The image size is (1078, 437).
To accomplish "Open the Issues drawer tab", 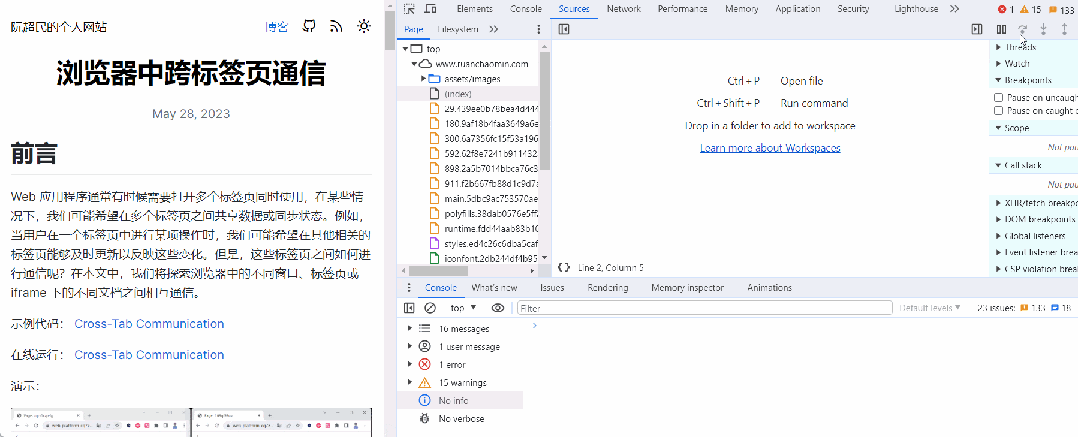I will coord(552,288).
